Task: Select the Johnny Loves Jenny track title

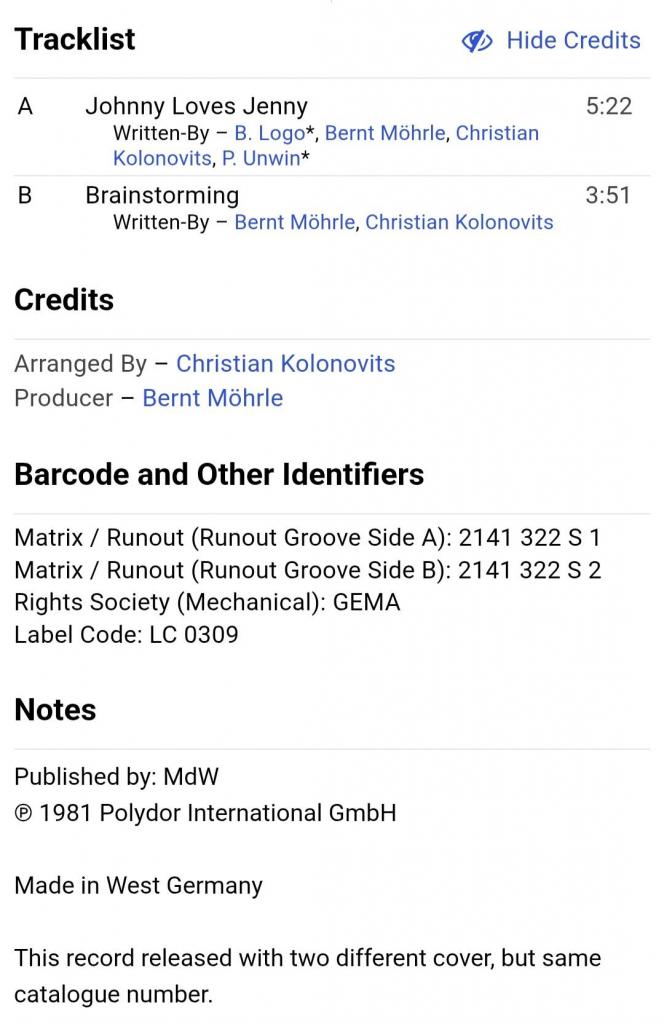Action: click(196, 106)
